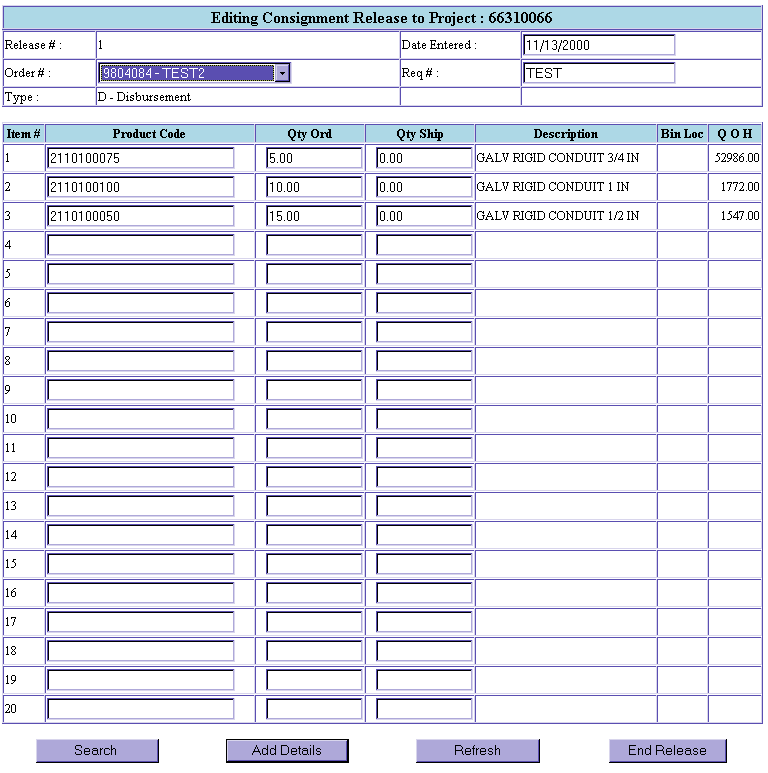
Task: Edit Qty Ship field for item 3
Action: 424,216
